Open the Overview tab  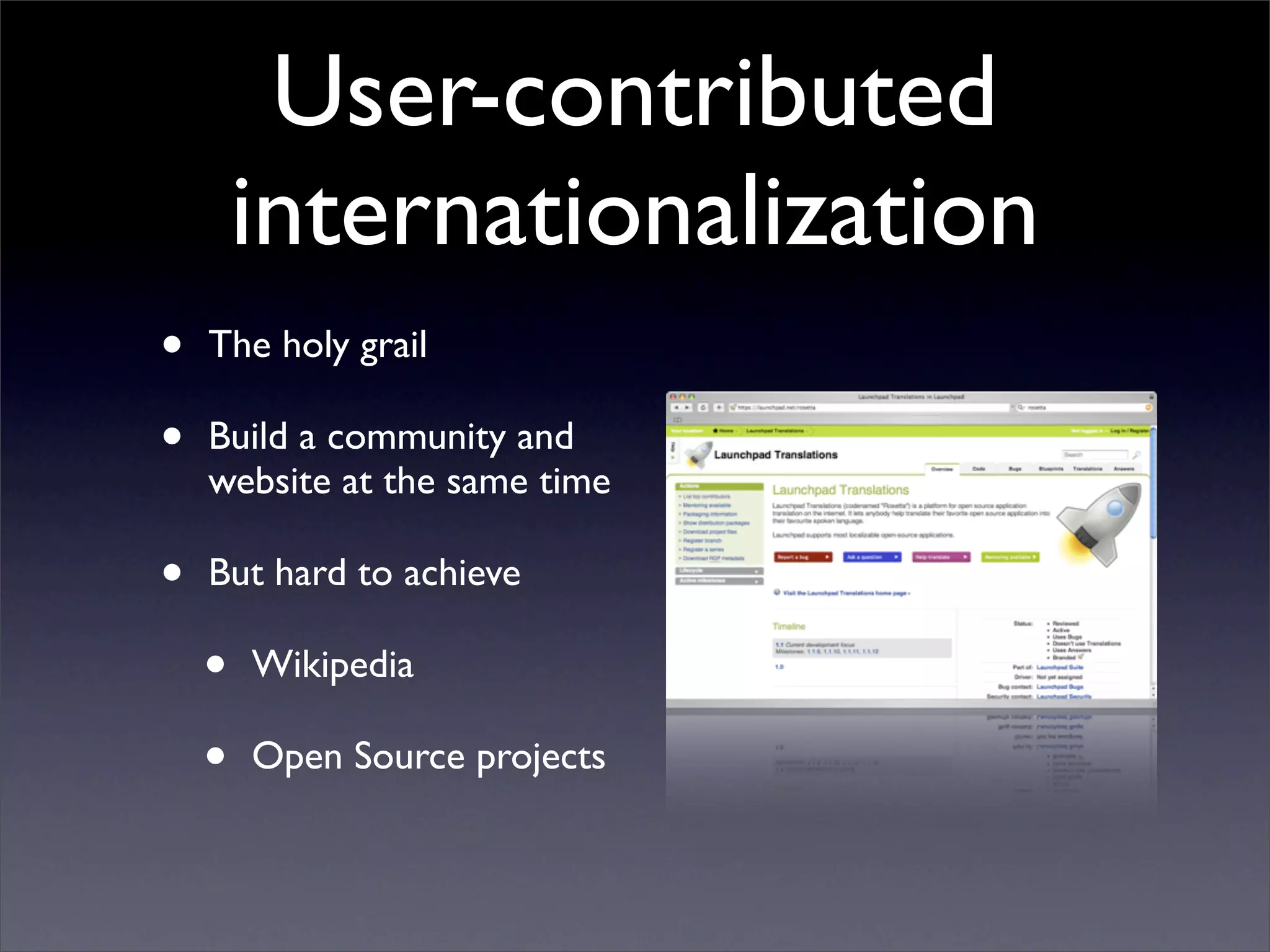942,469
